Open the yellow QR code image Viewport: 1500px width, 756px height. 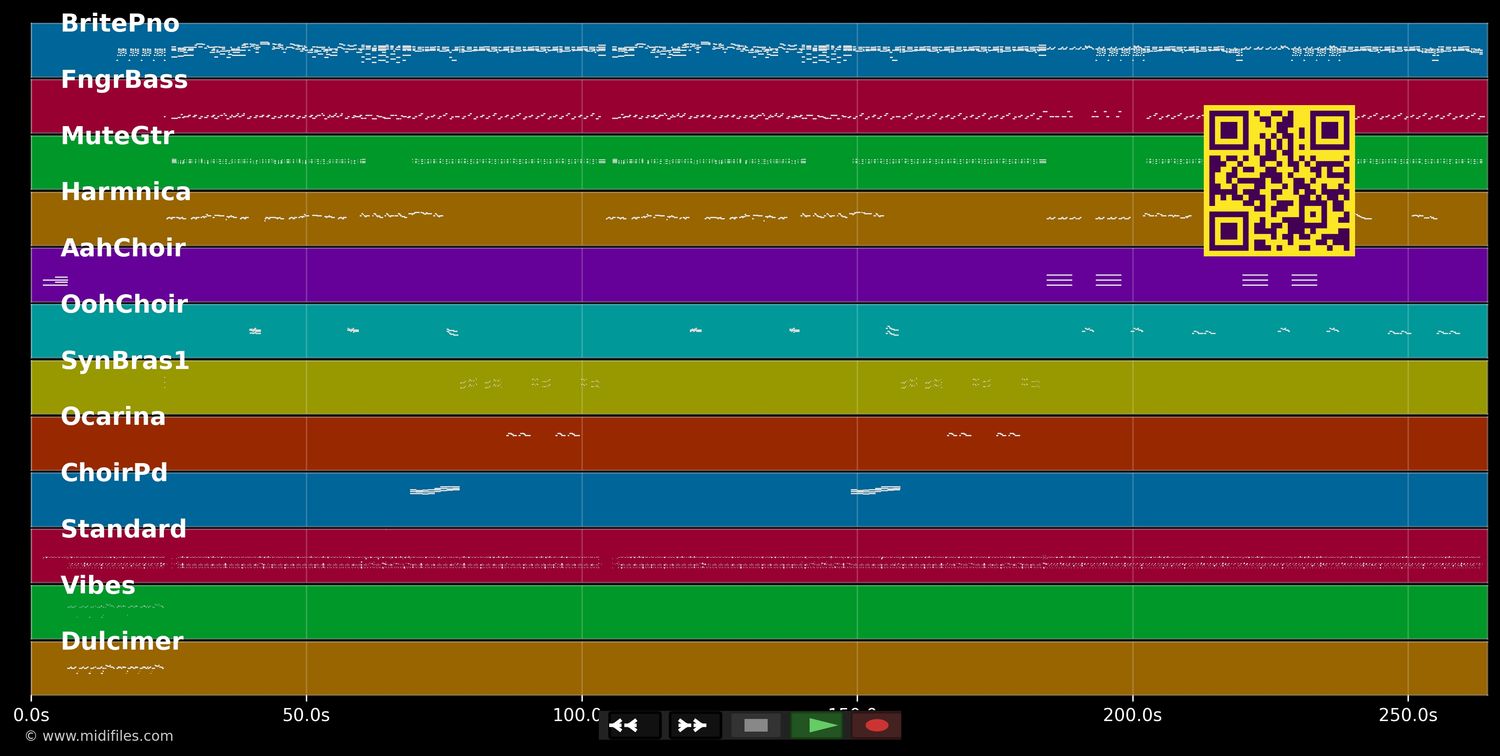1279,181
